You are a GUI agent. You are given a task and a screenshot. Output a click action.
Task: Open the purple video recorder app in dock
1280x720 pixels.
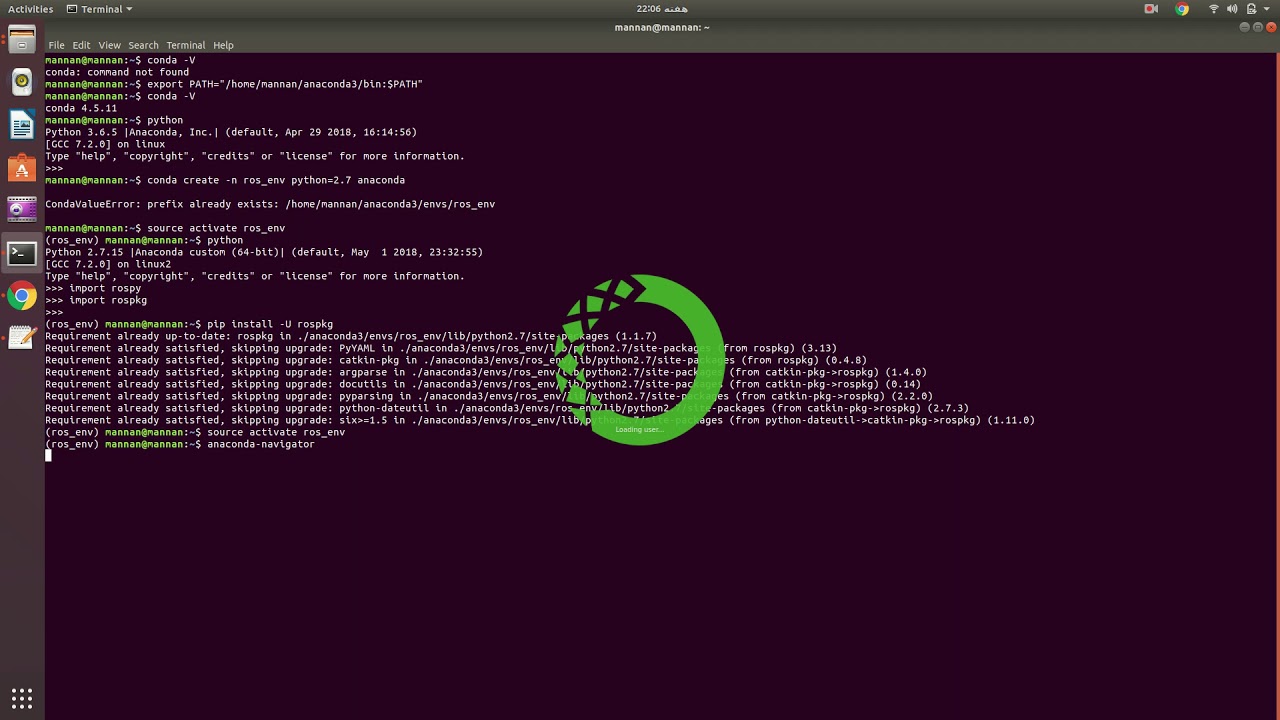click(22, 210)
